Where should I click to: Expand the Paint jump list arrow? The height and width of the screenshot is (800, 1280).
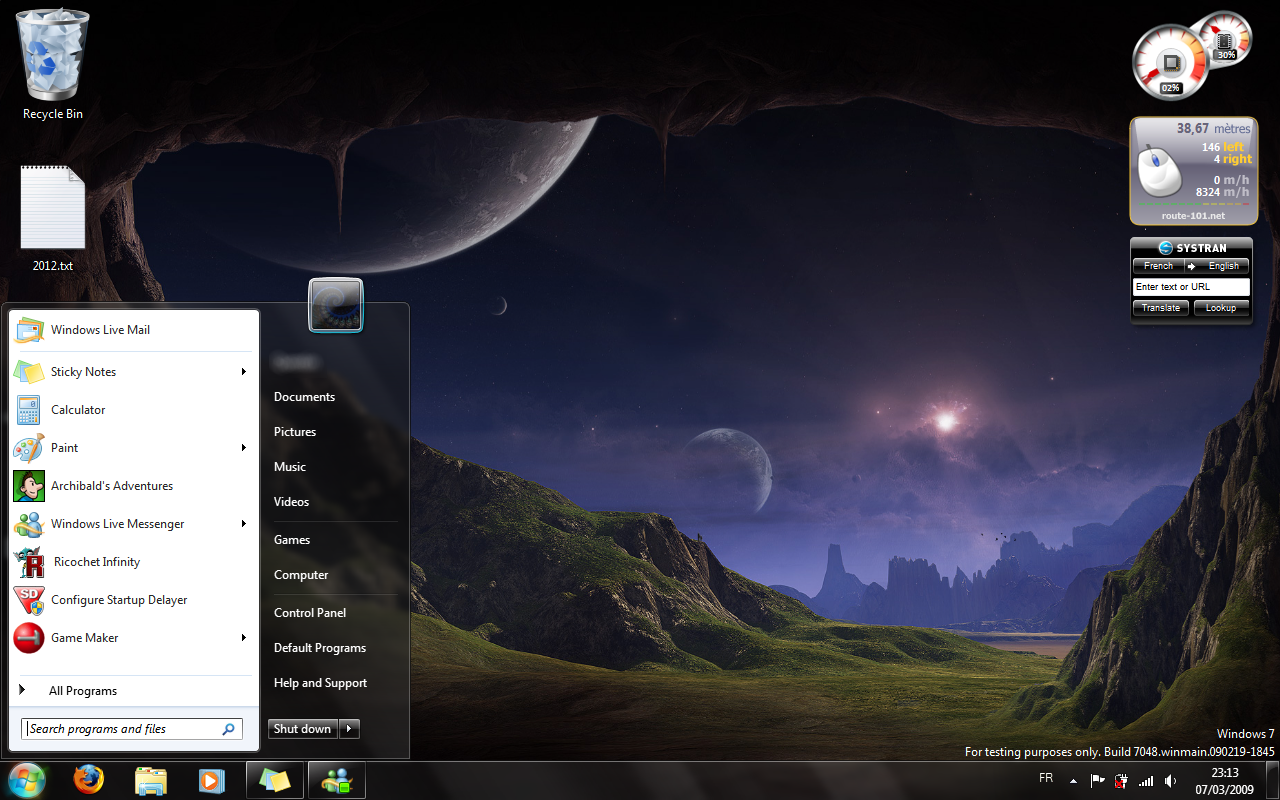tap(243, 448)
